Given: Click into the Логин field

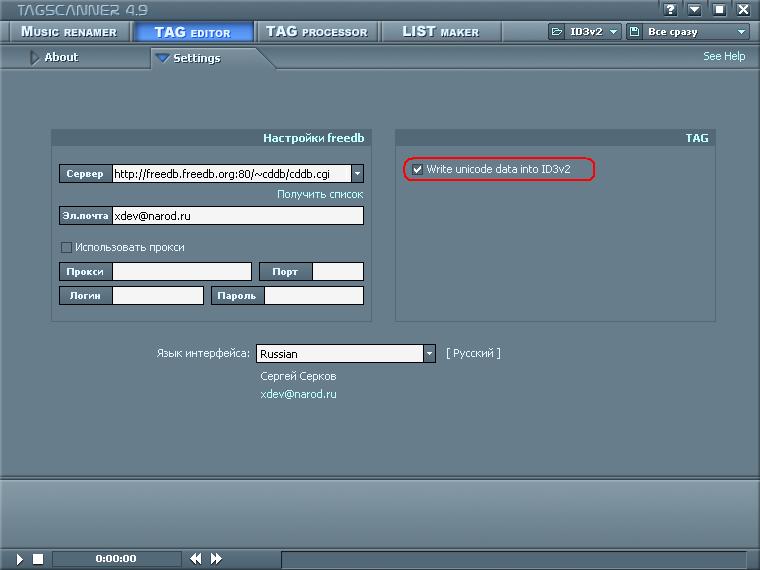Looking at the screenshot, I should coord(158,296).
